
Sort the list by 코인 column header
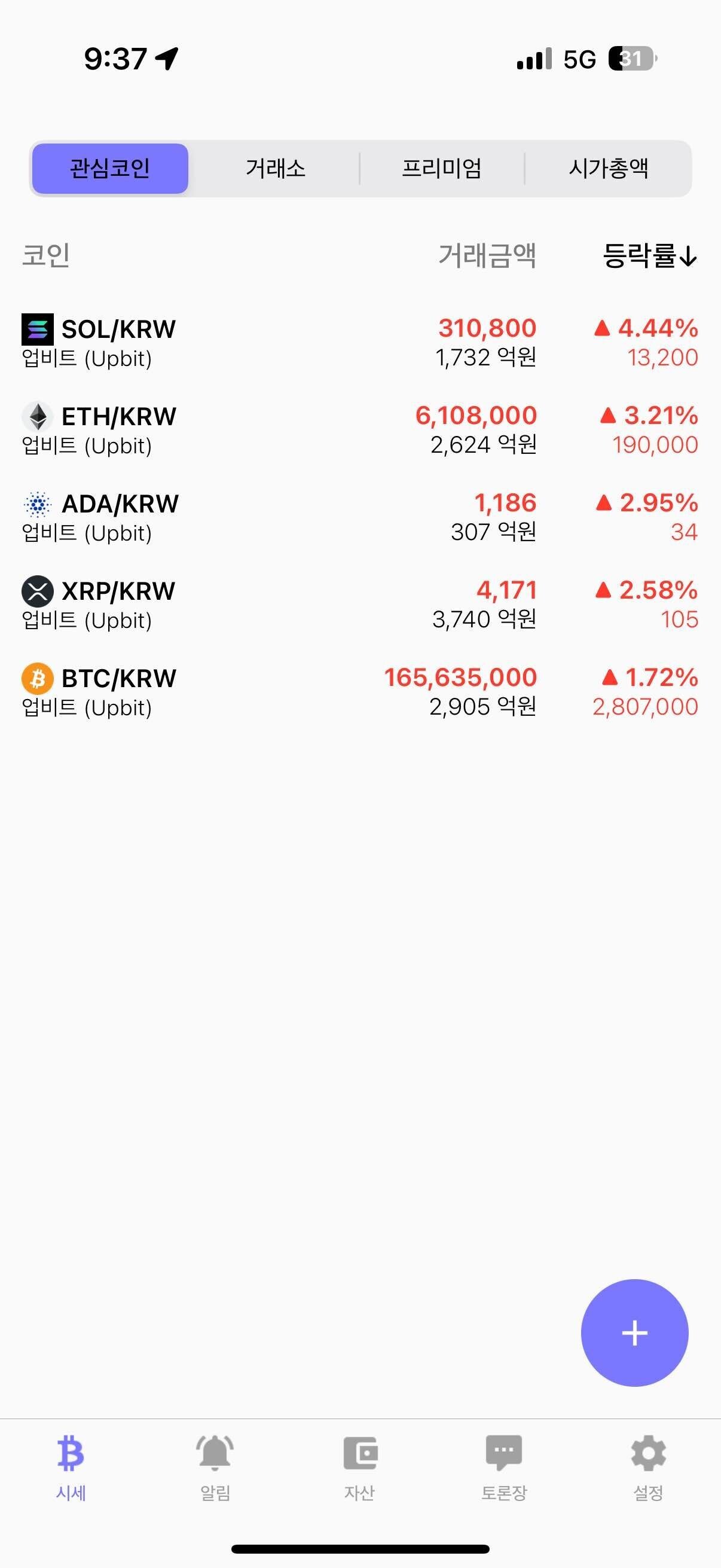coord(46,256)
